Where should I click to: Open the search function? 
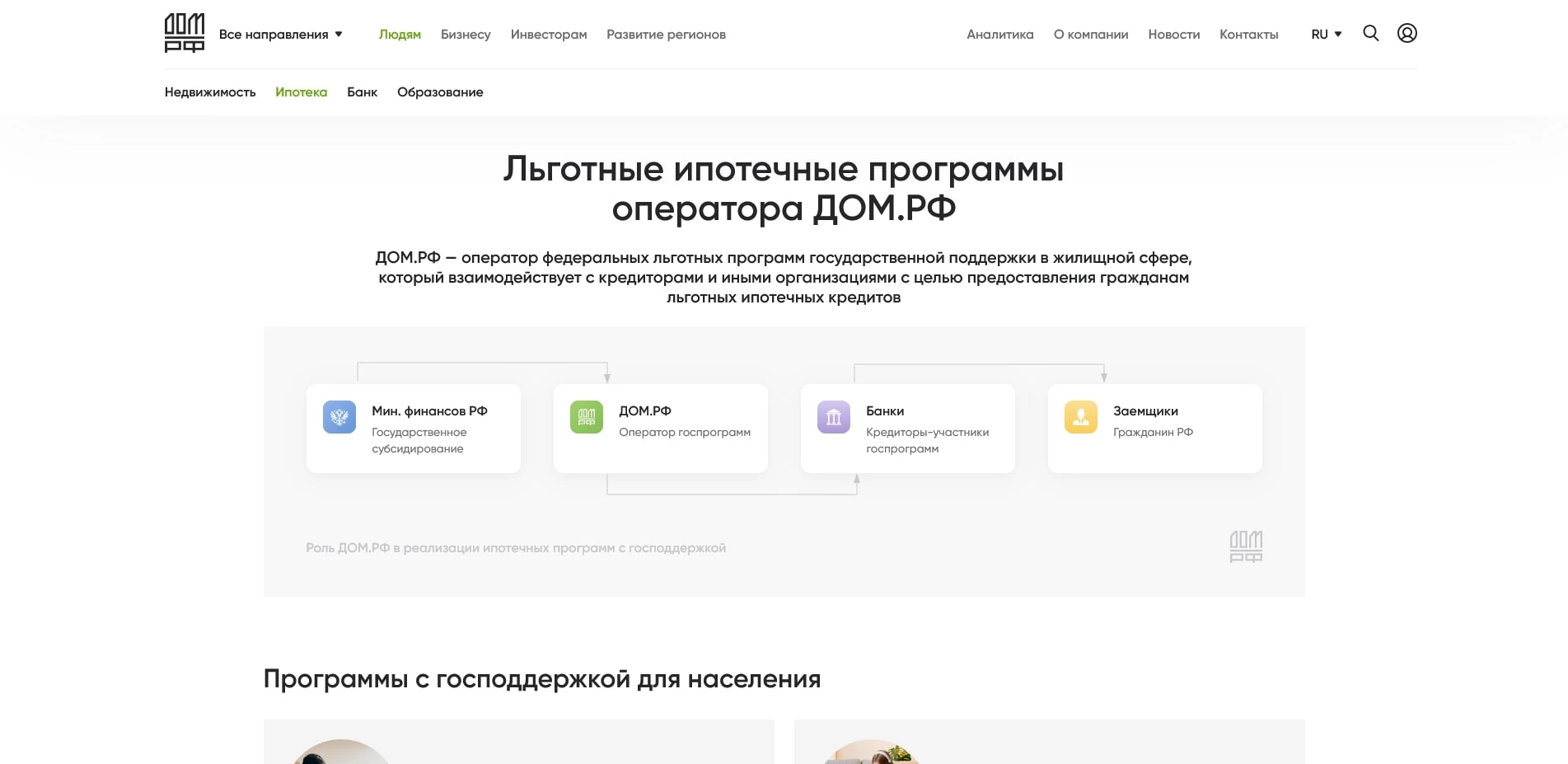(x=1370, y=34)
